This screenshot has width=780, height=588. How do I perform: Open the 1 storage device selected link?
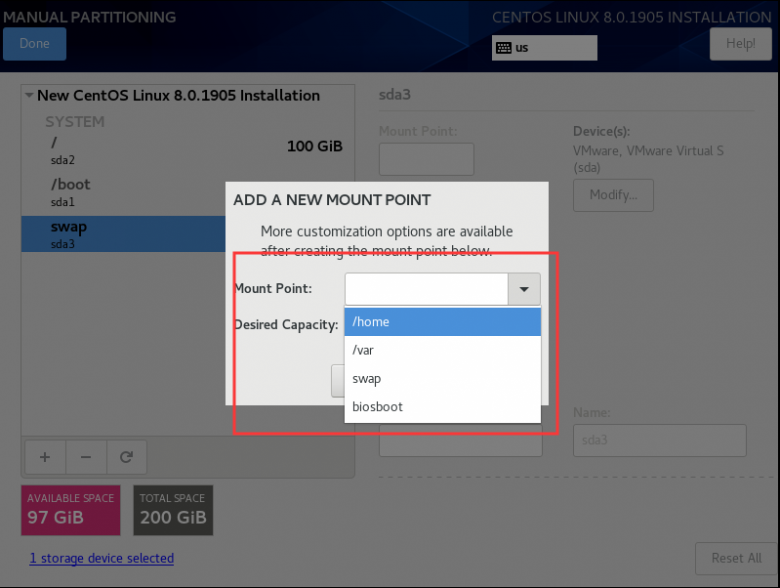click(x=101, y=558)
